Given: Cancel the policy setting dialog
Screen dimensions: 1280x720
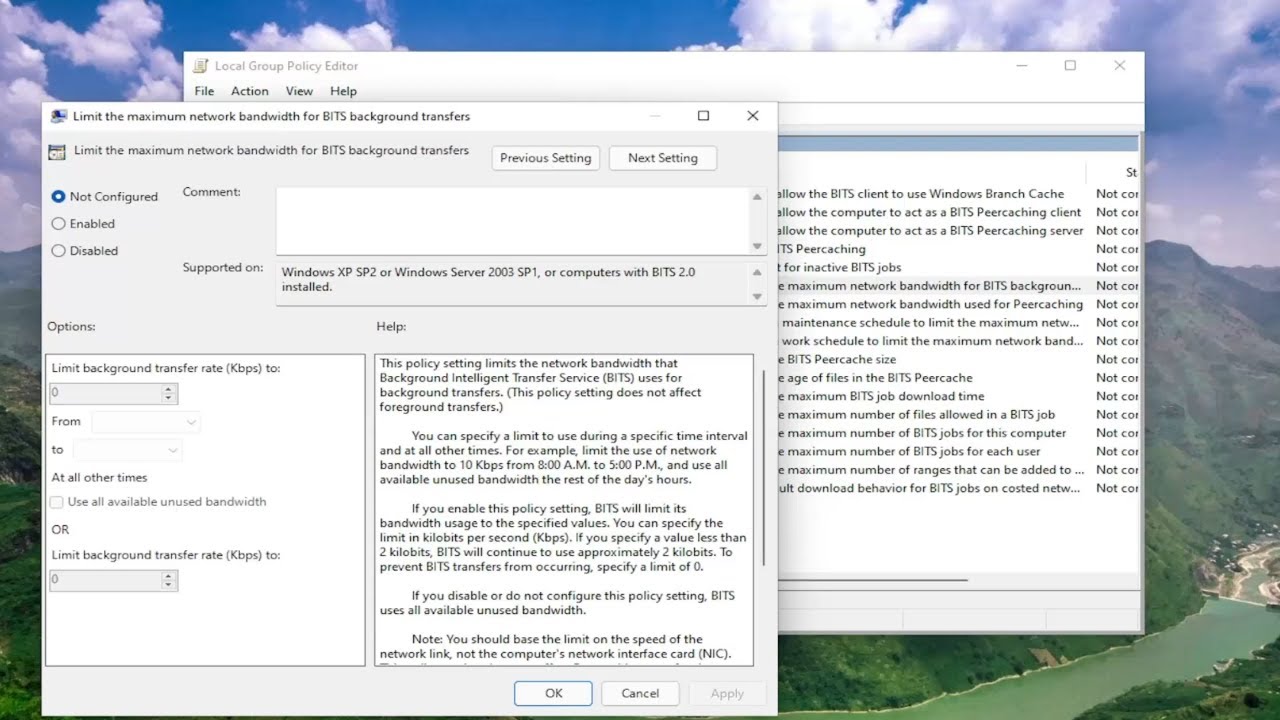Looking at the screenshot, I should (x=640, y=693).
